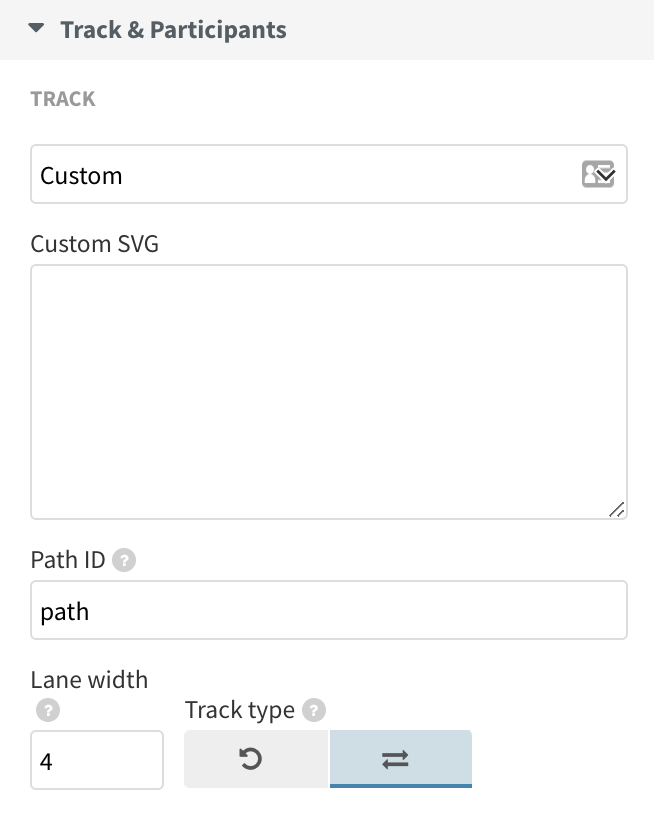Click the TRACK section label
The height and width of the screenshot is (820, 654).
click(62, 98)
